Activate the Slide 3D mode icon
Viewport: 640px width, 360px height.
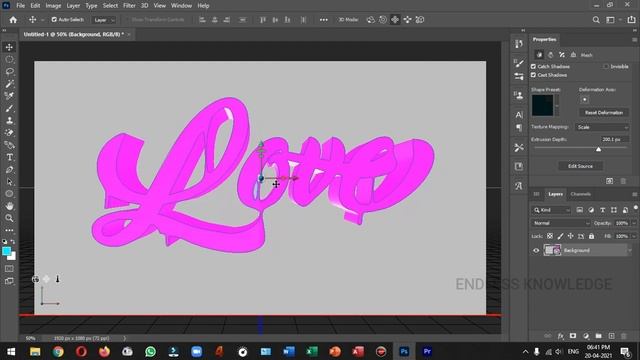[x=407, y=20]
